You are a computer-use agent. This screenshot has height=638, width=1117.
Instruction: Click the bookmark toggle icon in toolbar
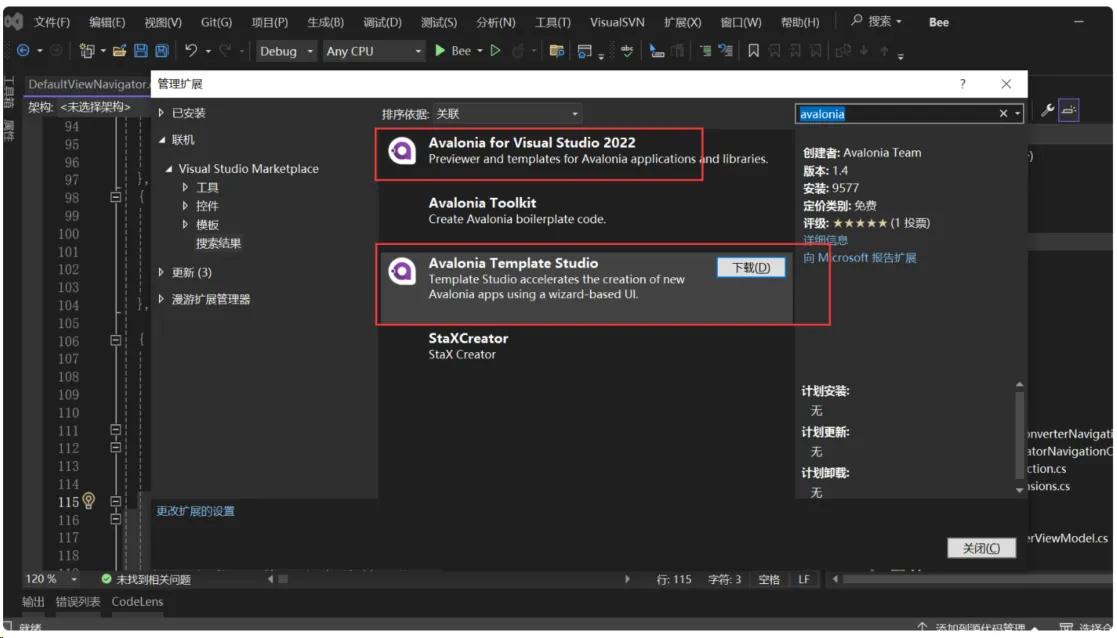[753, 51]
